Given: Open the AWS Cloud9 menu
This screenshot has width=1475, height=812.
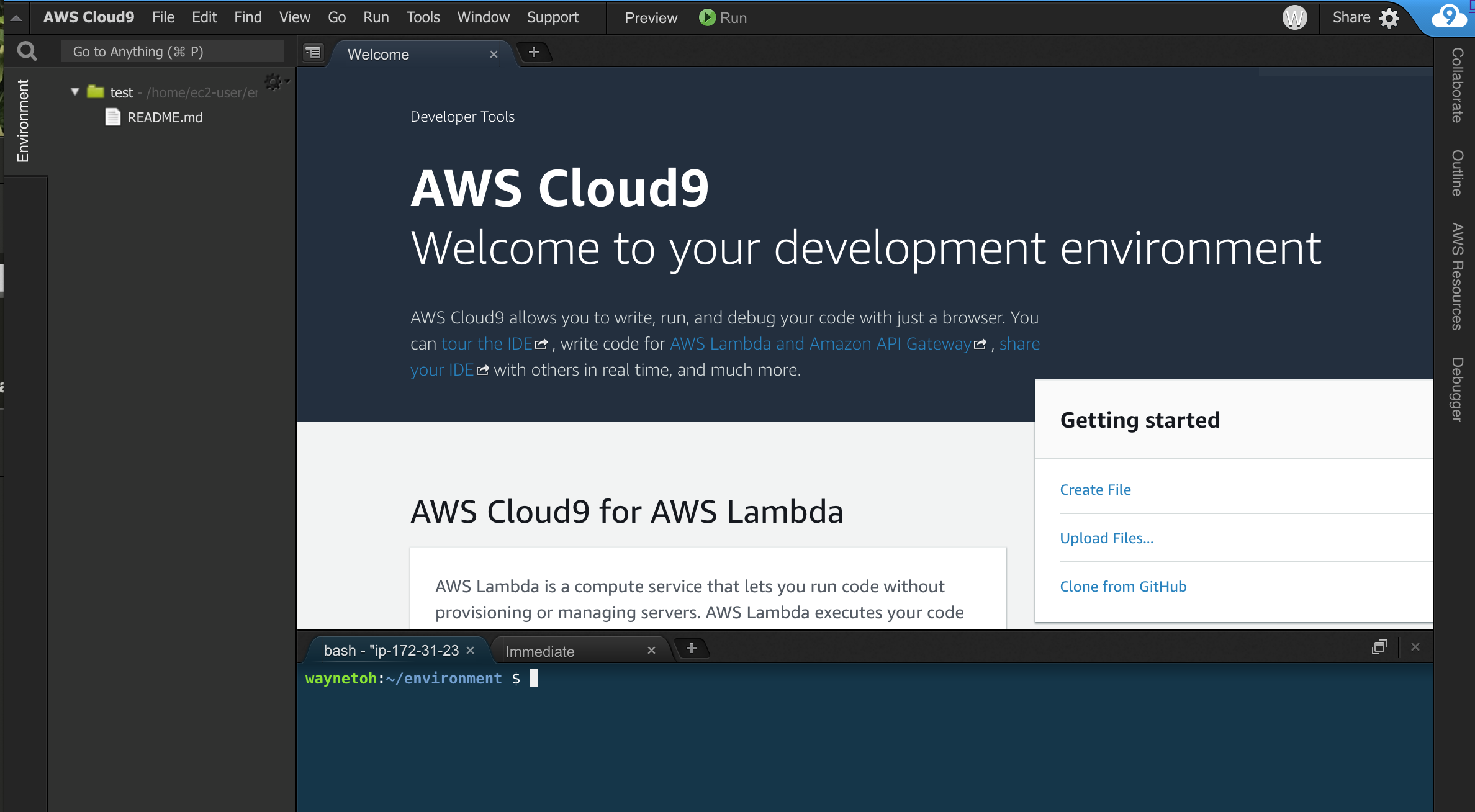Looking at the screenshot, I should 89,17.
